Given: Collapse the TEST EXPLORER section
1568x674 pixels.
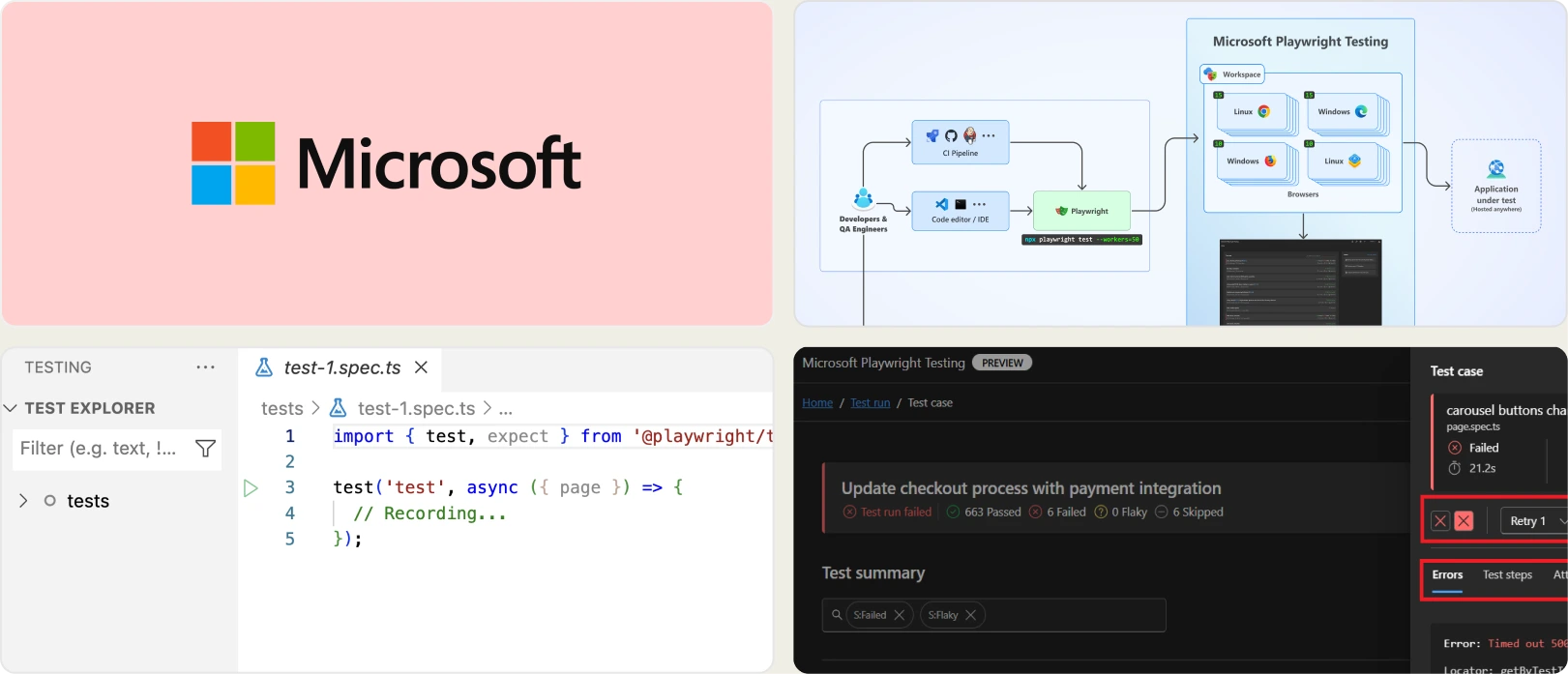Looking at the screenshot, I should [x=11, y=408].
